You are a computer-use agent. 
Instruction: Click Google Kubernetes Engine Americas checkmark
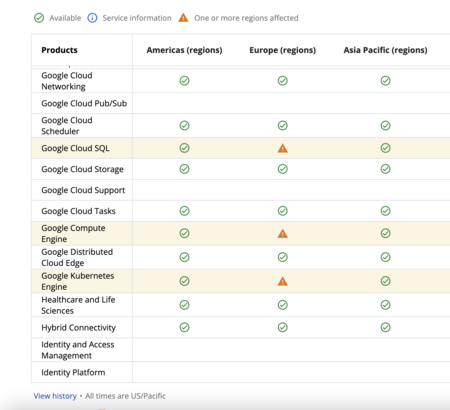[184, 281]
